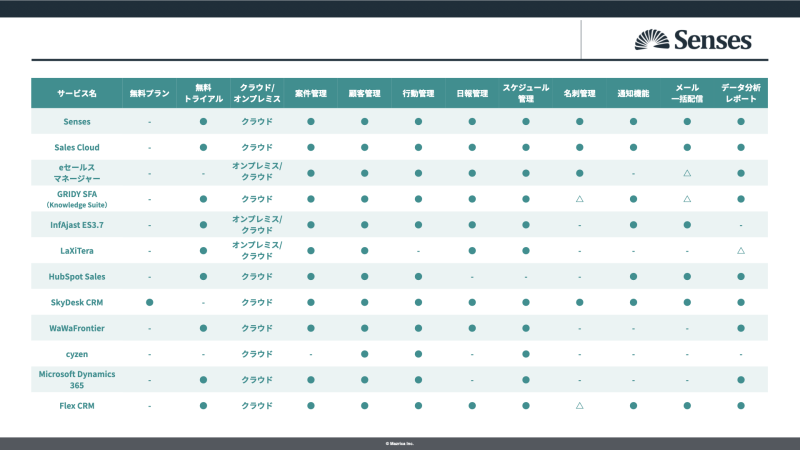The width and height of the screenshot is (800, 450).
Task: Click the 無料トライアル column header
Action: point(203,93)
